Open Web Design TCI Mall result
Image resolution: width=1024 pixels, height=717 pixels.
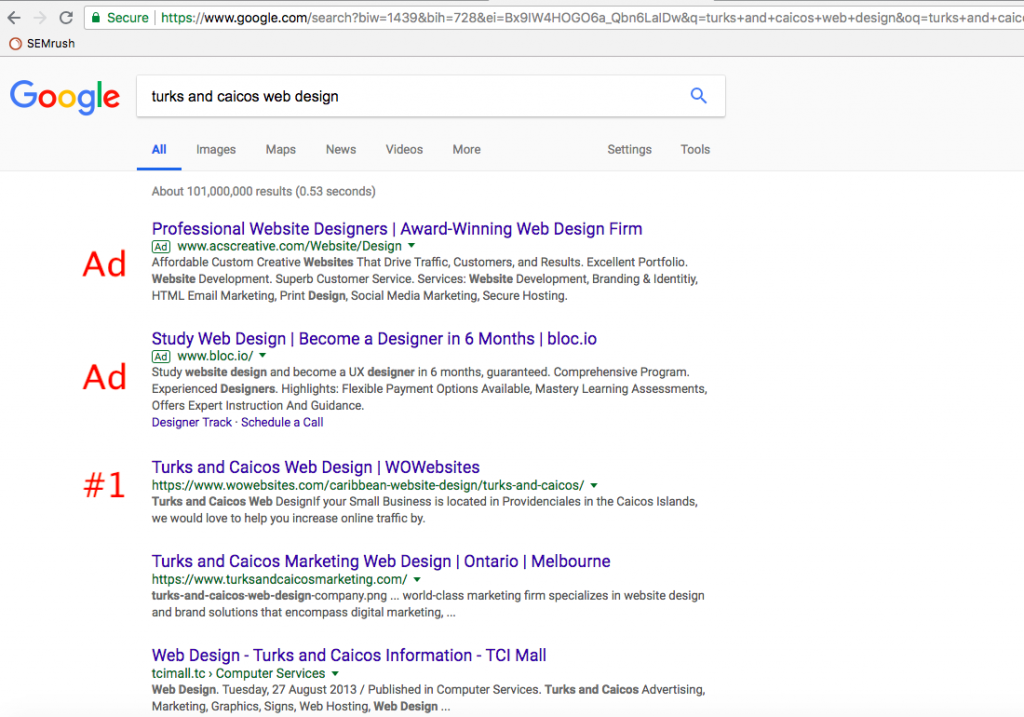point(349,656)
